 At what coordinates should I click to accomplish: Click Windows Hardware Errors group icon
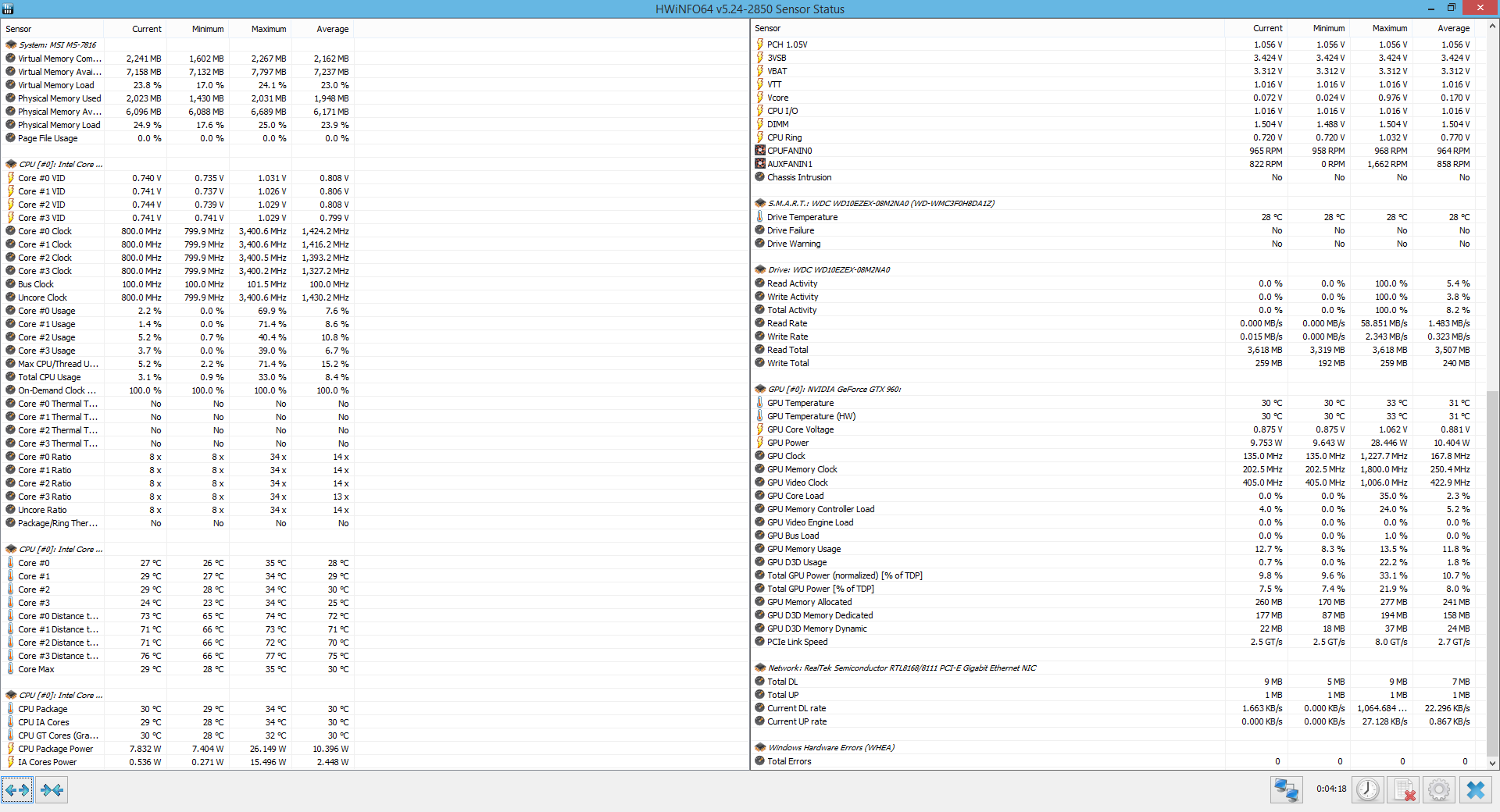[x=760, y=748]
